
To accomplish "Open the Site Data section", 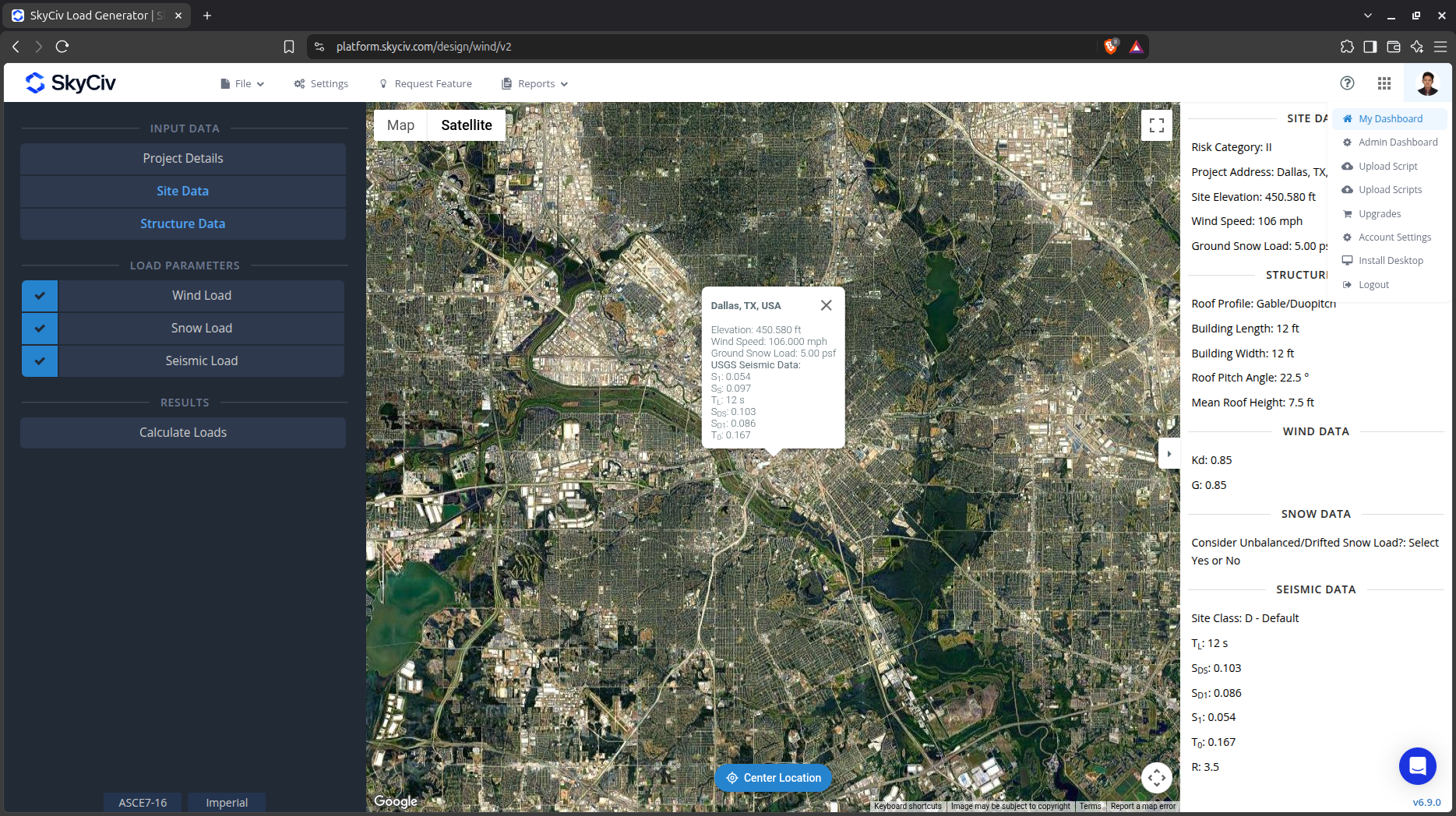I will click(183, 192).
